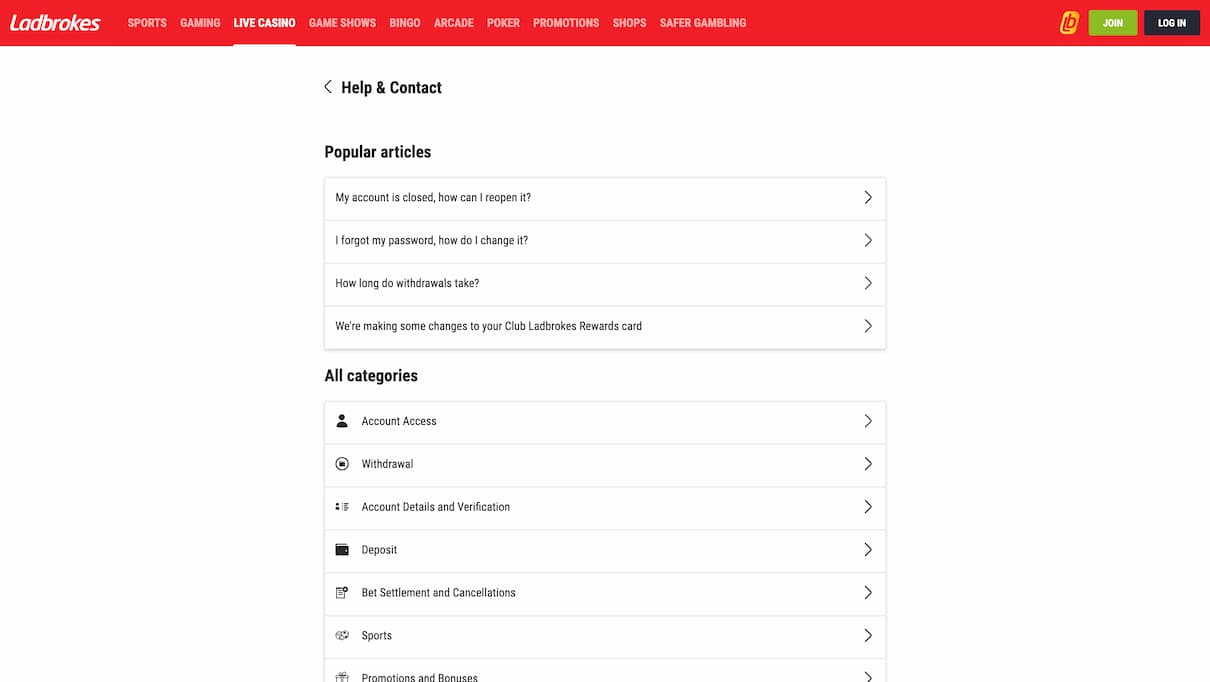Open the PROMOTIONS menu item
This screenshot has height=682, width=1210.
click(x=565, y=22)
